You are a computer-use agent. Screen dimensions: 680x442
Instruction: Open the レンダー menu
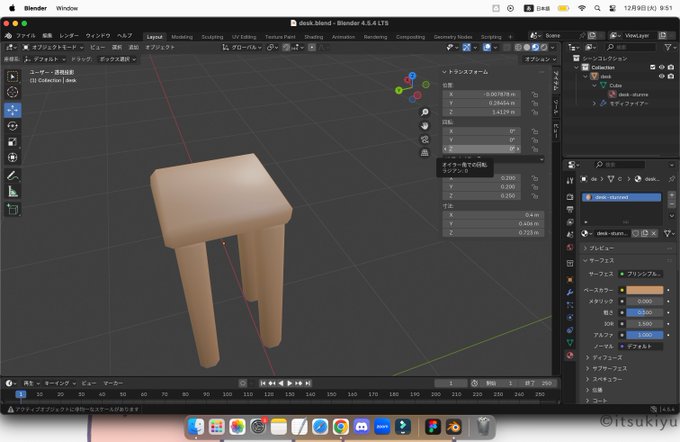(x=69, y=36)
